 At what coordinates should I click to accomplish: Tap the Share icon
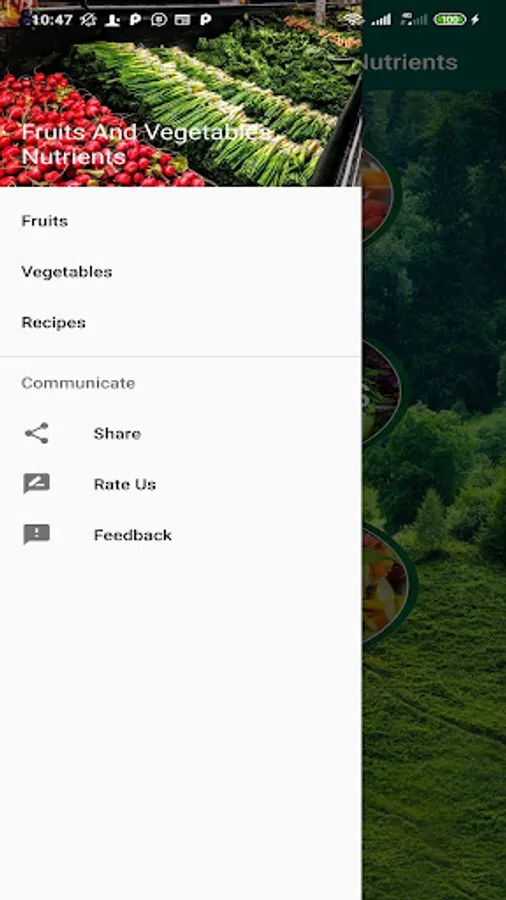pos(37,433)
